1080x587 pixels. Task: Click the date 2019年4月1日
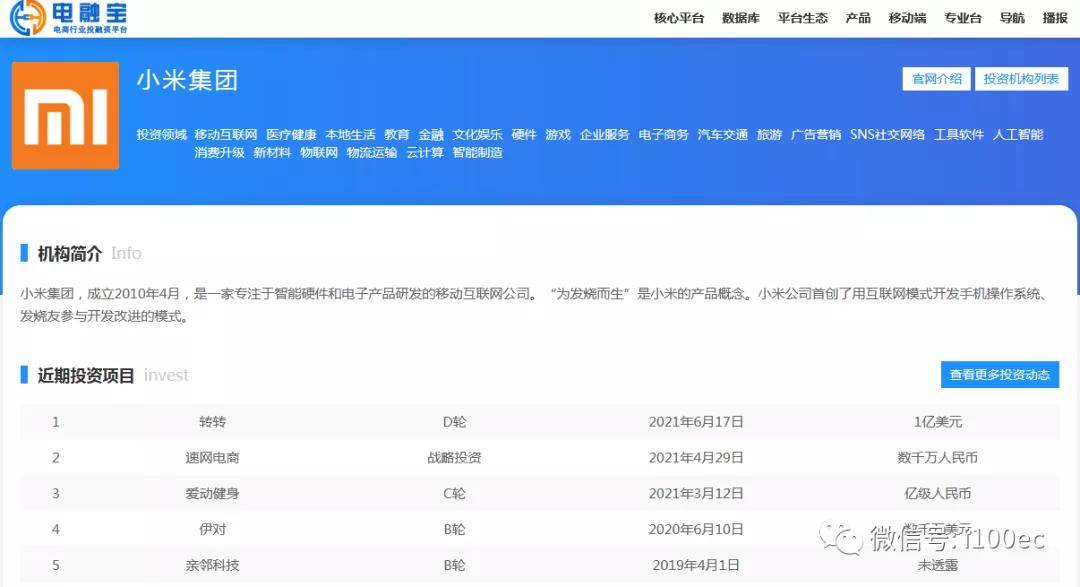coord(696,565)
